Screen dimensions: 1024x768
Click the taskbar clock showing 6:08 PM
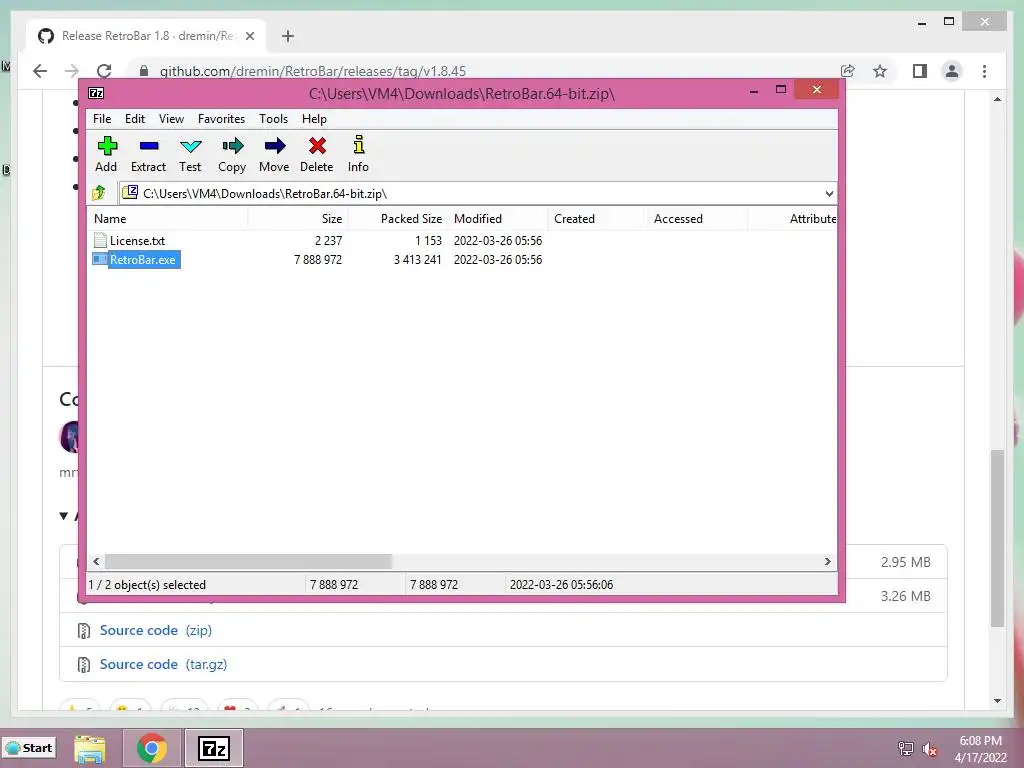coord(980,748)
